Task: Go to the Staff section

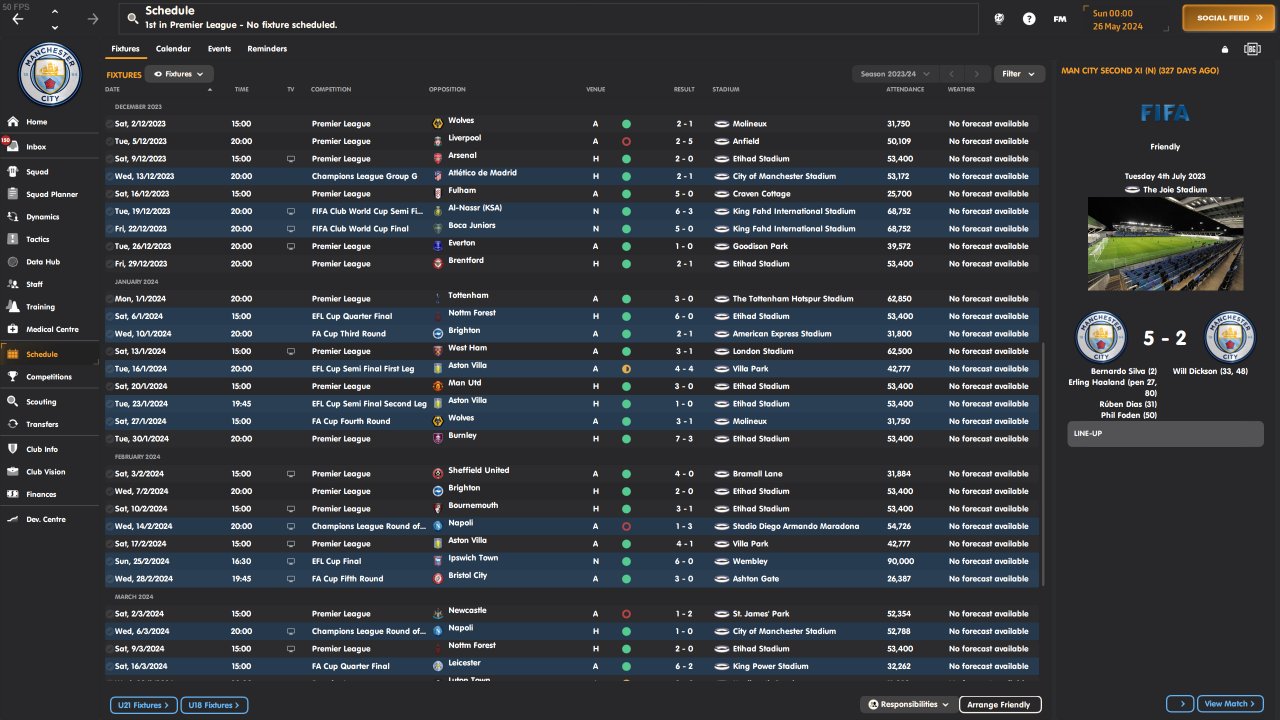Action: tap(34, 284)
